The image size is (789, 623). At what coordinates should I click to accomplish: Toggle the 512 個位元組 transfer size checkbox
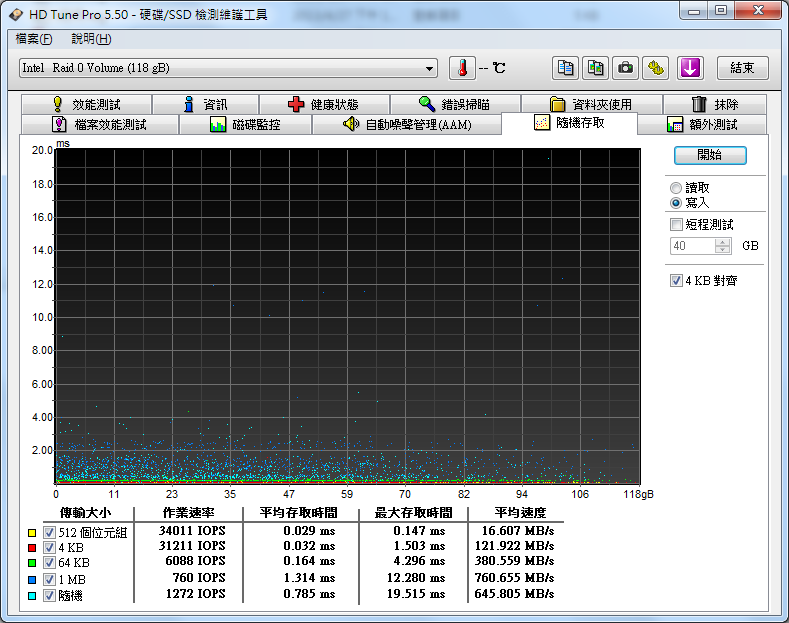[49, 532]
